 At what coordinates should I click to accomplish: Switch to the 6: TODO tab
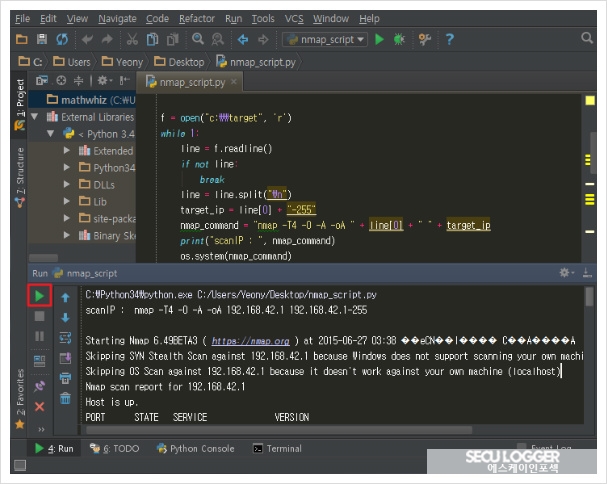(x=115, y=448)
